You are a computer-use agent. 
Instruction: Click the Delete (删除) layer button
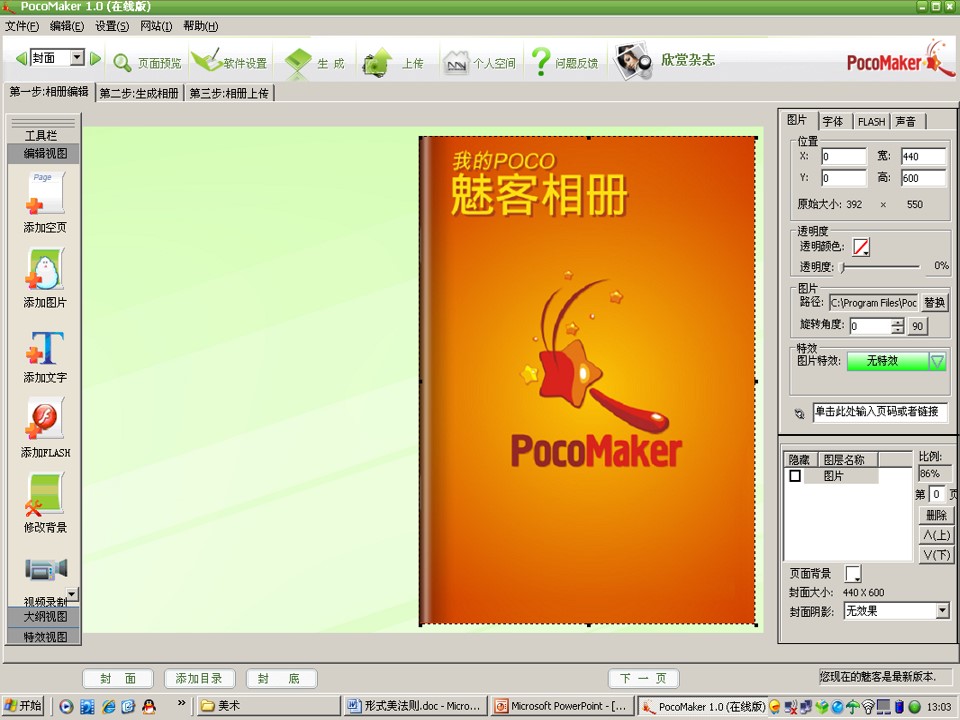pyautogui.click(x=936, y=515)
